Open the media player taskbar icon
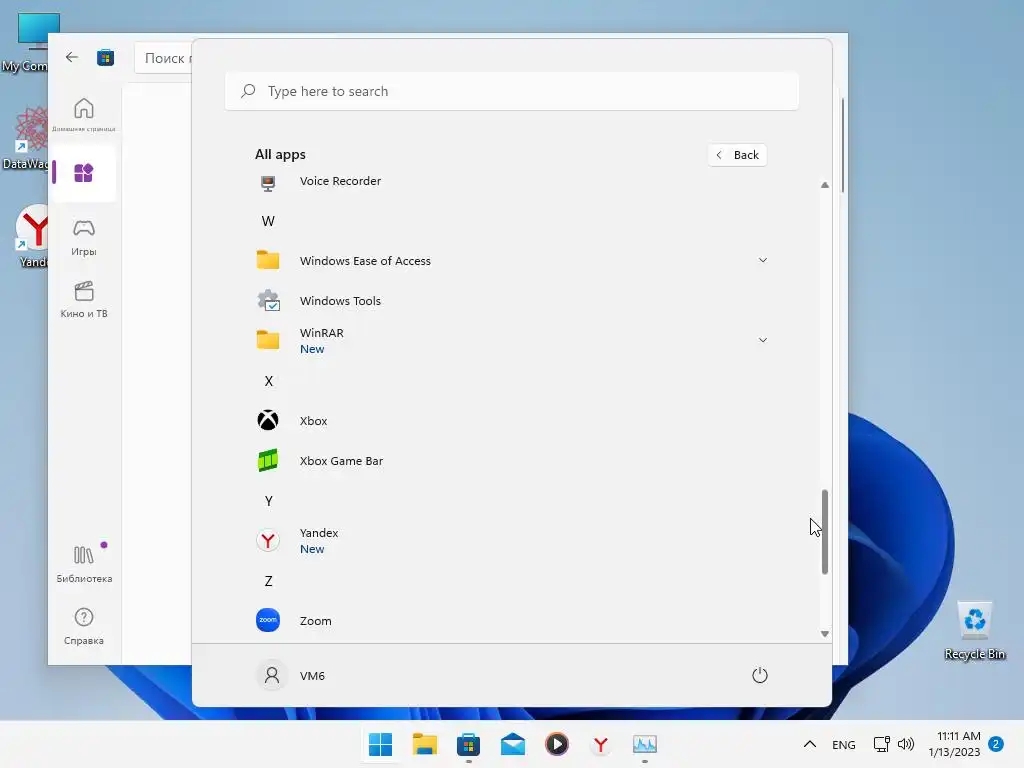This screenshot has width=1024, height=768. point(556,744)
